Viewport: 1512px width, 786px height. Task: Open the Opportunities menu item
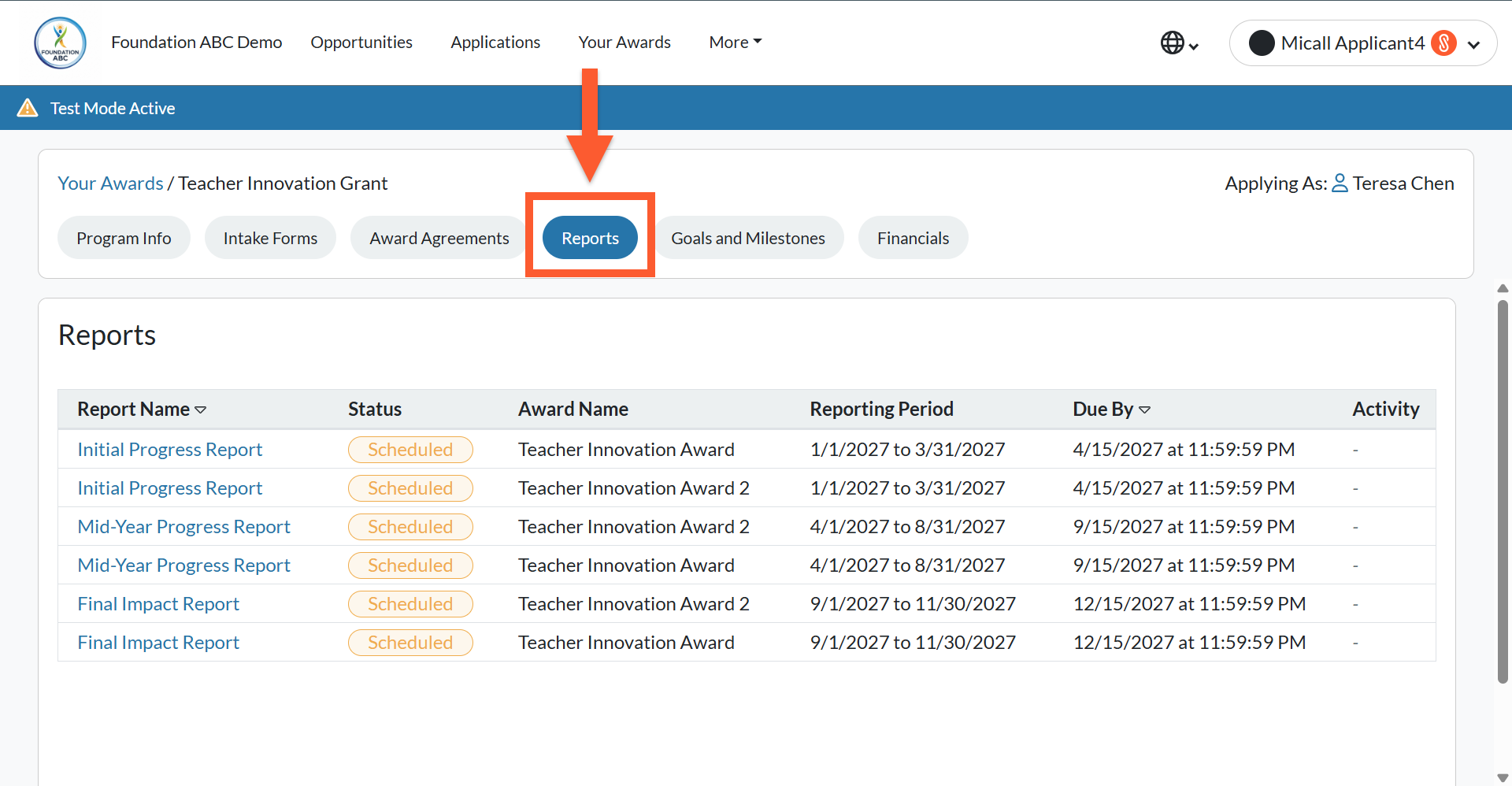click(361, 43)
